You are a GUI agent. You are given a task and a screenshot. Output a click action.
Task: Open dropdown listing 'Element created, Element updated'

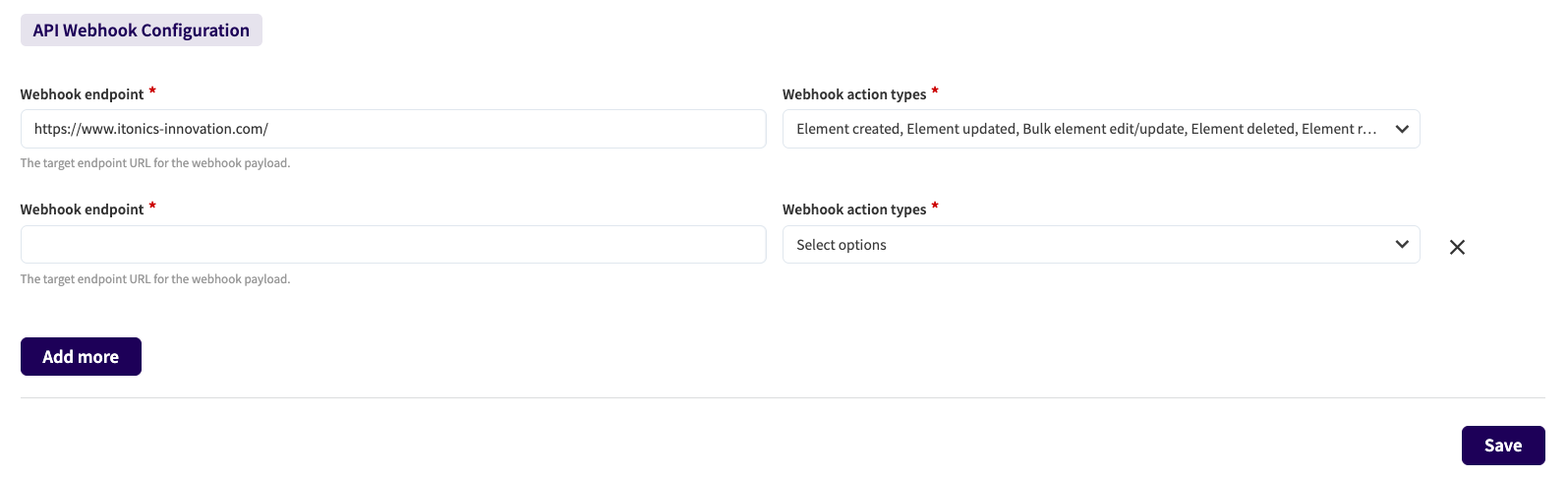[1085, 129]
